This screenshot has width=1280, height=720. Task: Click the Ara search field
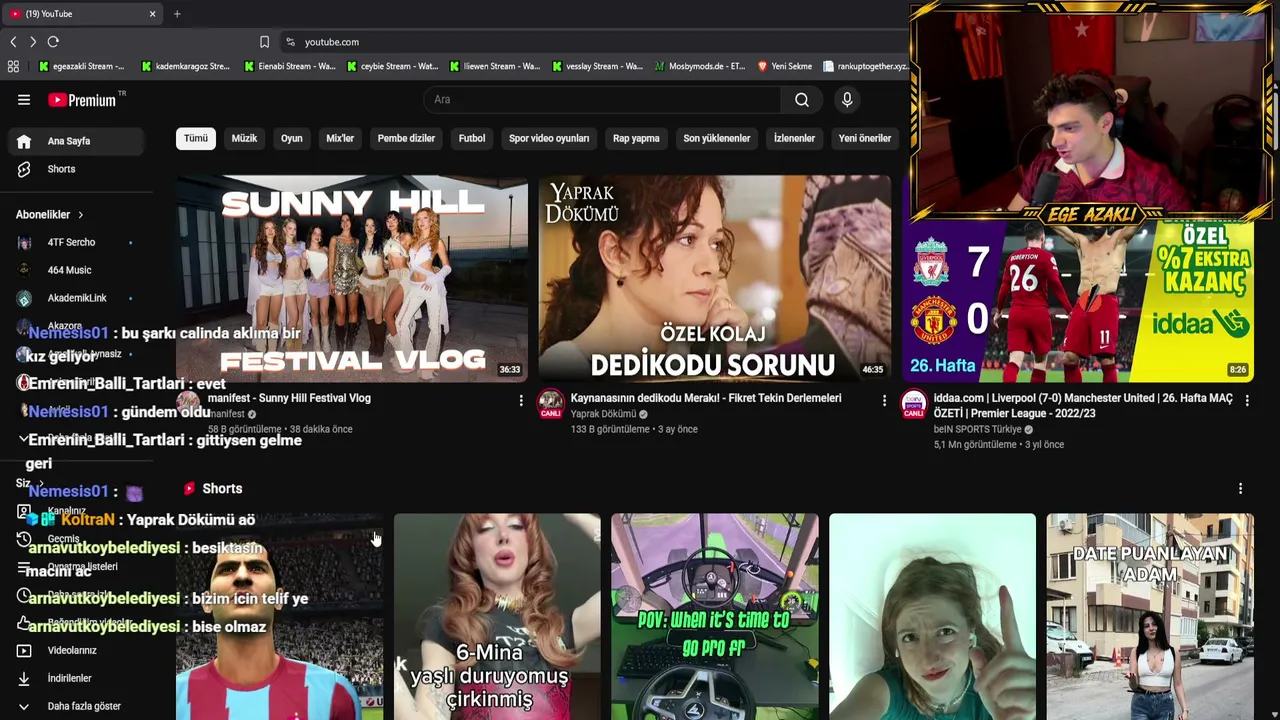(x=602, y=100)
